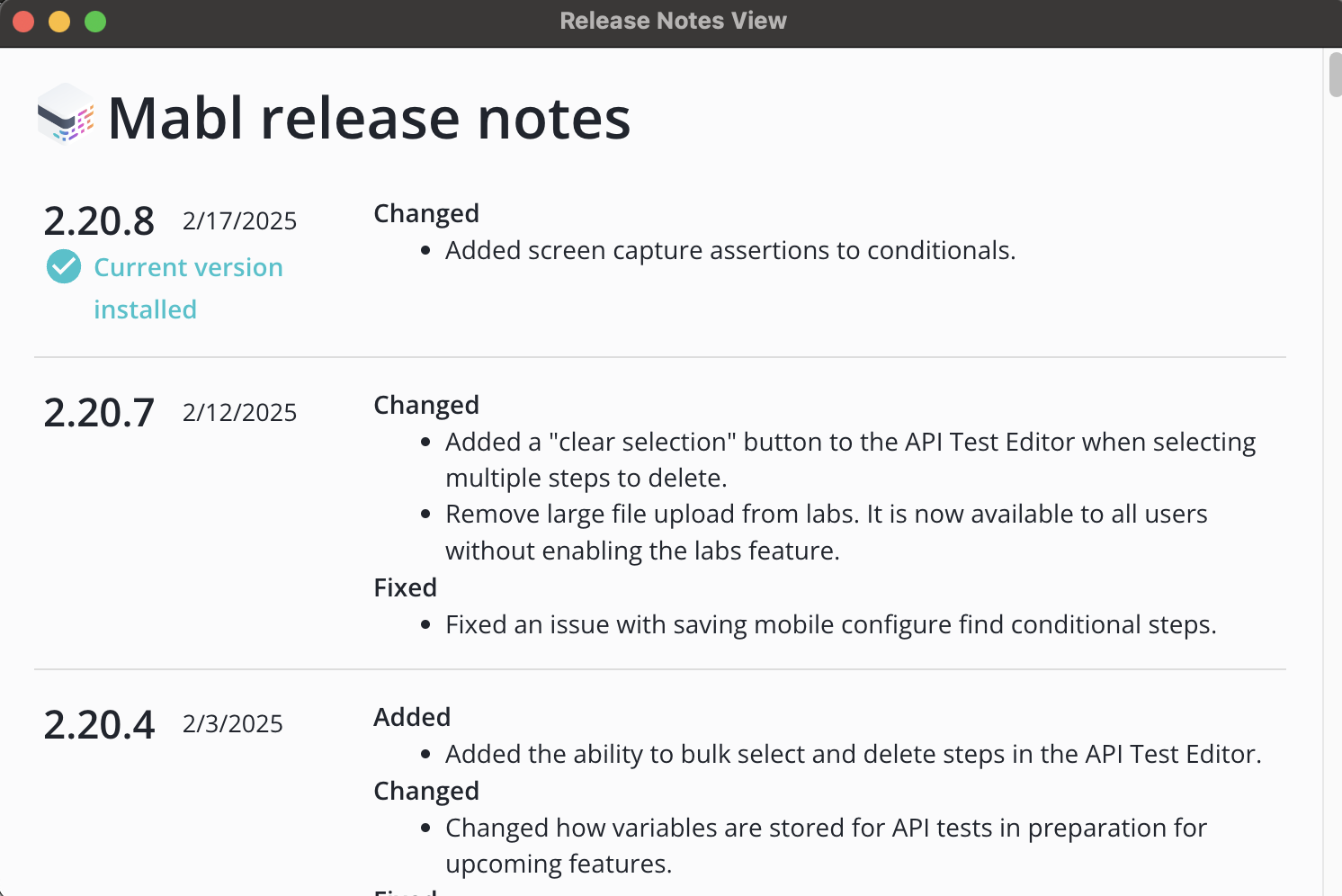Click the bulk select and delete note
This screenshot has width=1342, height=896.
click(853, 754)
